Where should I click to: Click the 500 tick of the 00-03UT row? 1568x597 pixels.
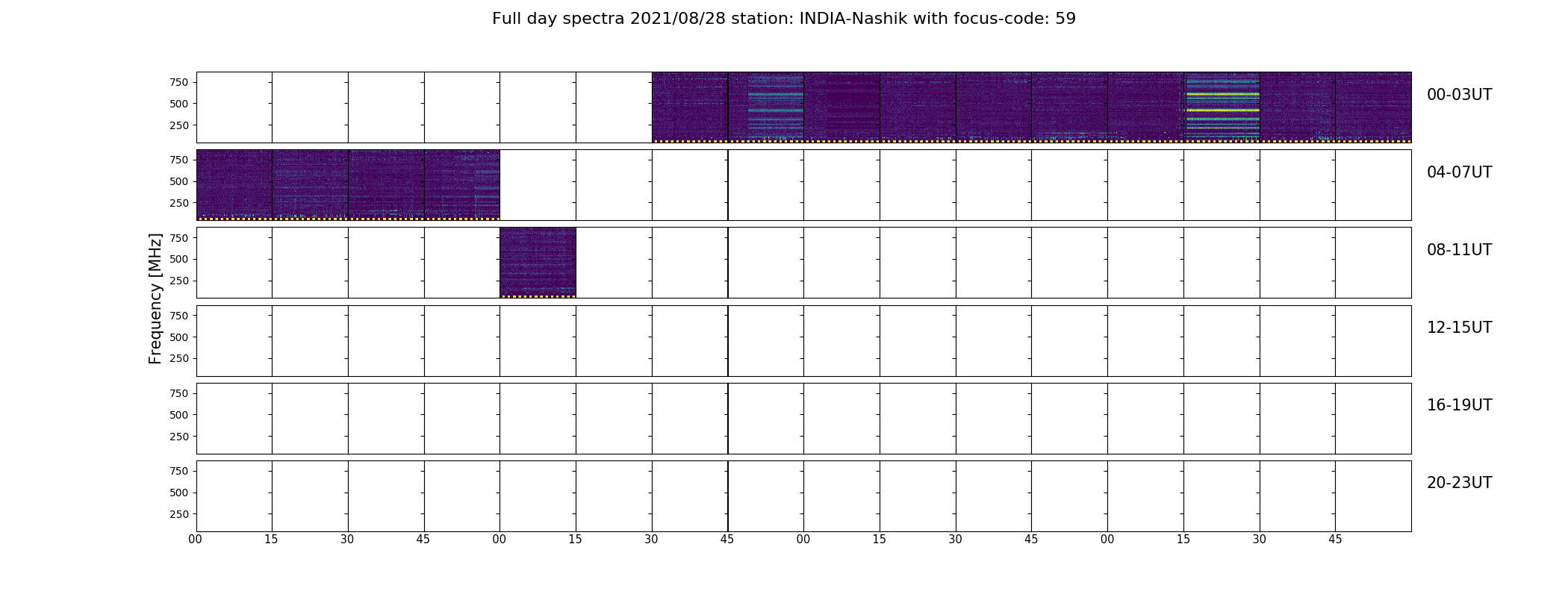click(179, 104)
